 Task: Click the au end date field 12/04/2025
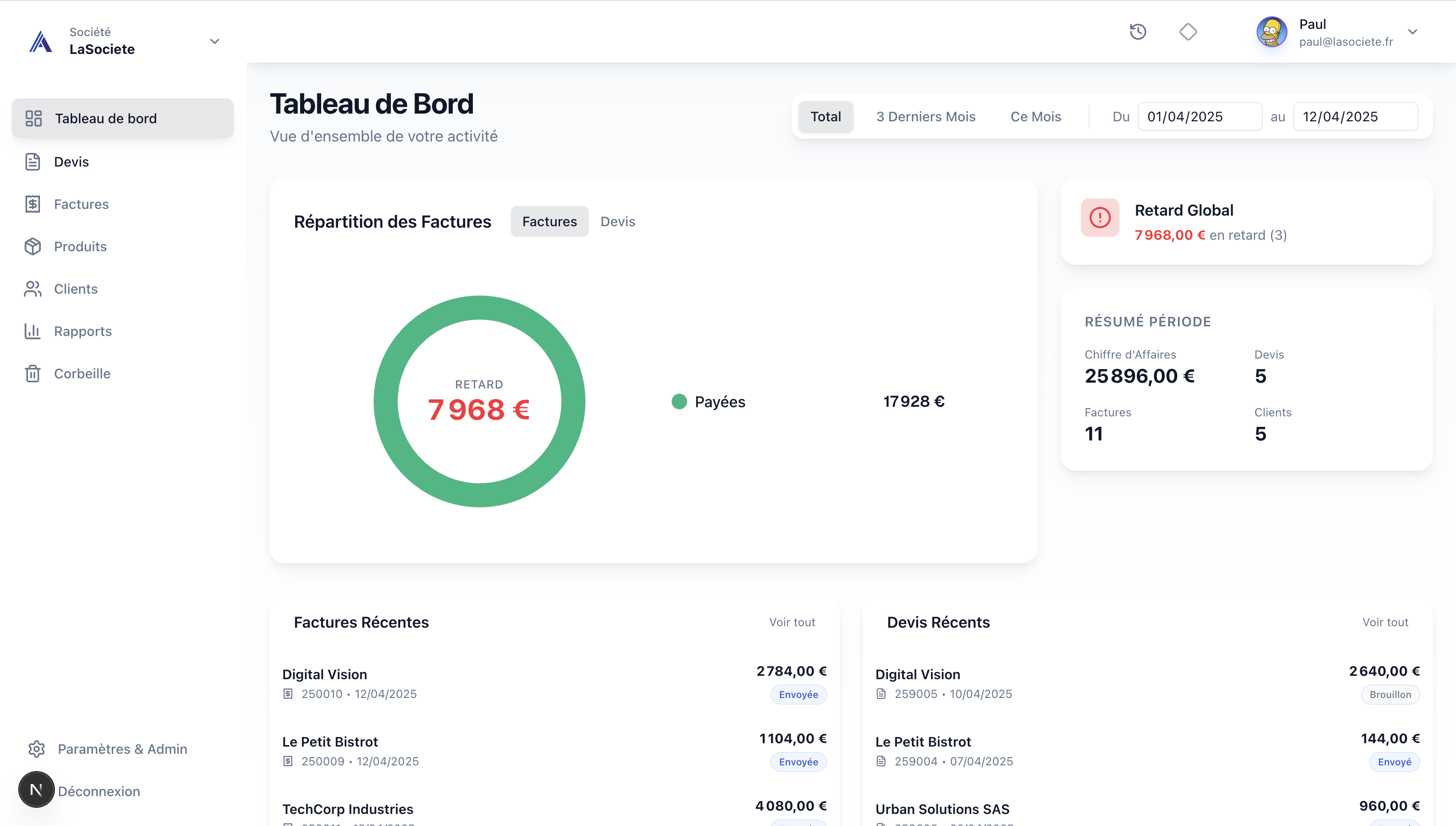(1355, 116)
